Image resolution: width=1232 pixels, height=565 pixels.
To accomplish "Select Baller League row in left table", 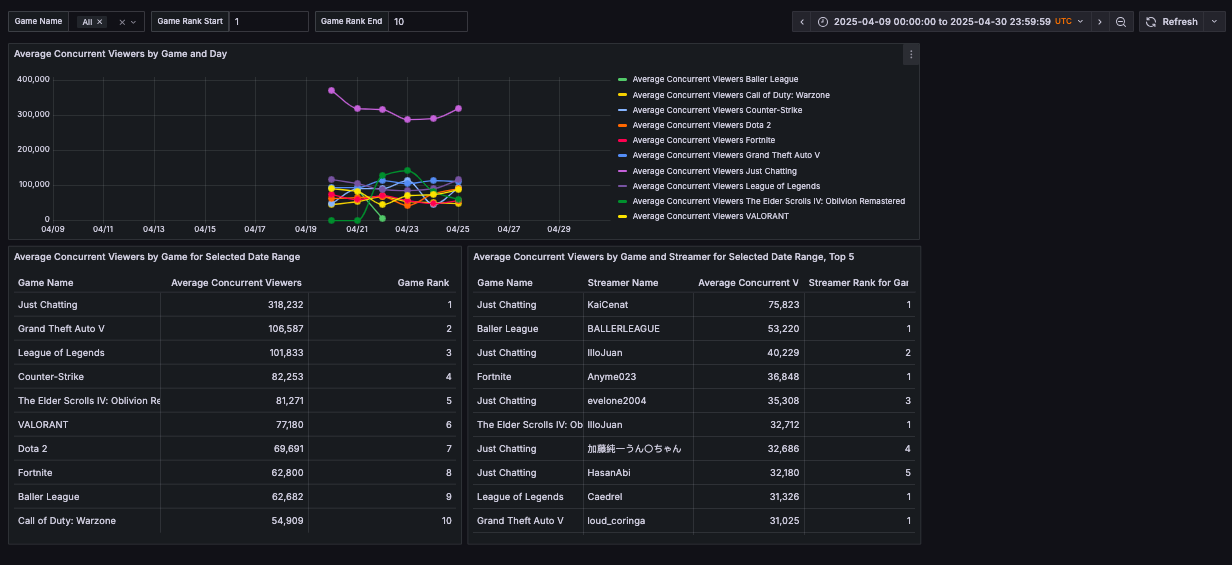I will tap(235, 497).
